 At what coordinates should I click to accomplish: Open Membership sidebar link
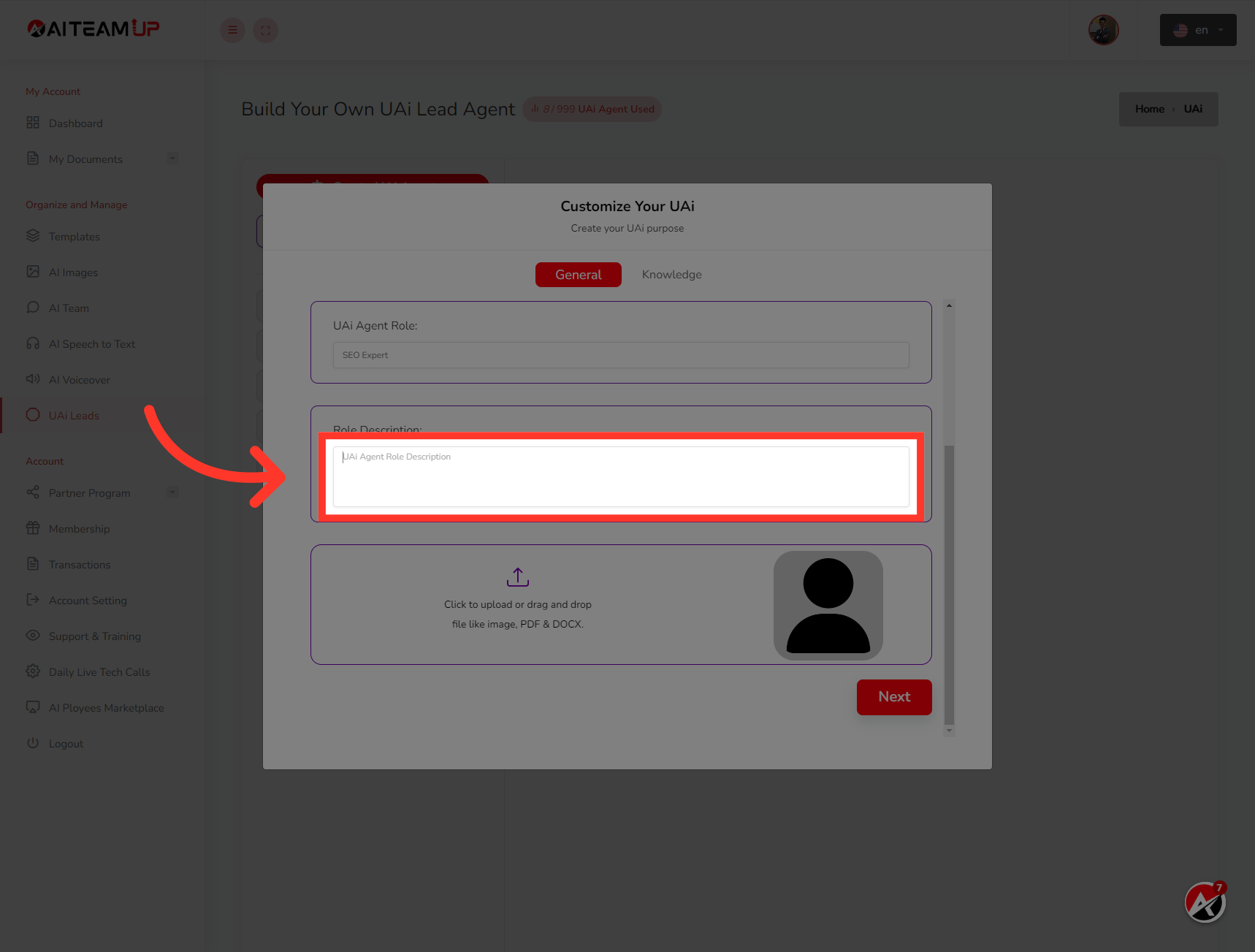[79, 529]
